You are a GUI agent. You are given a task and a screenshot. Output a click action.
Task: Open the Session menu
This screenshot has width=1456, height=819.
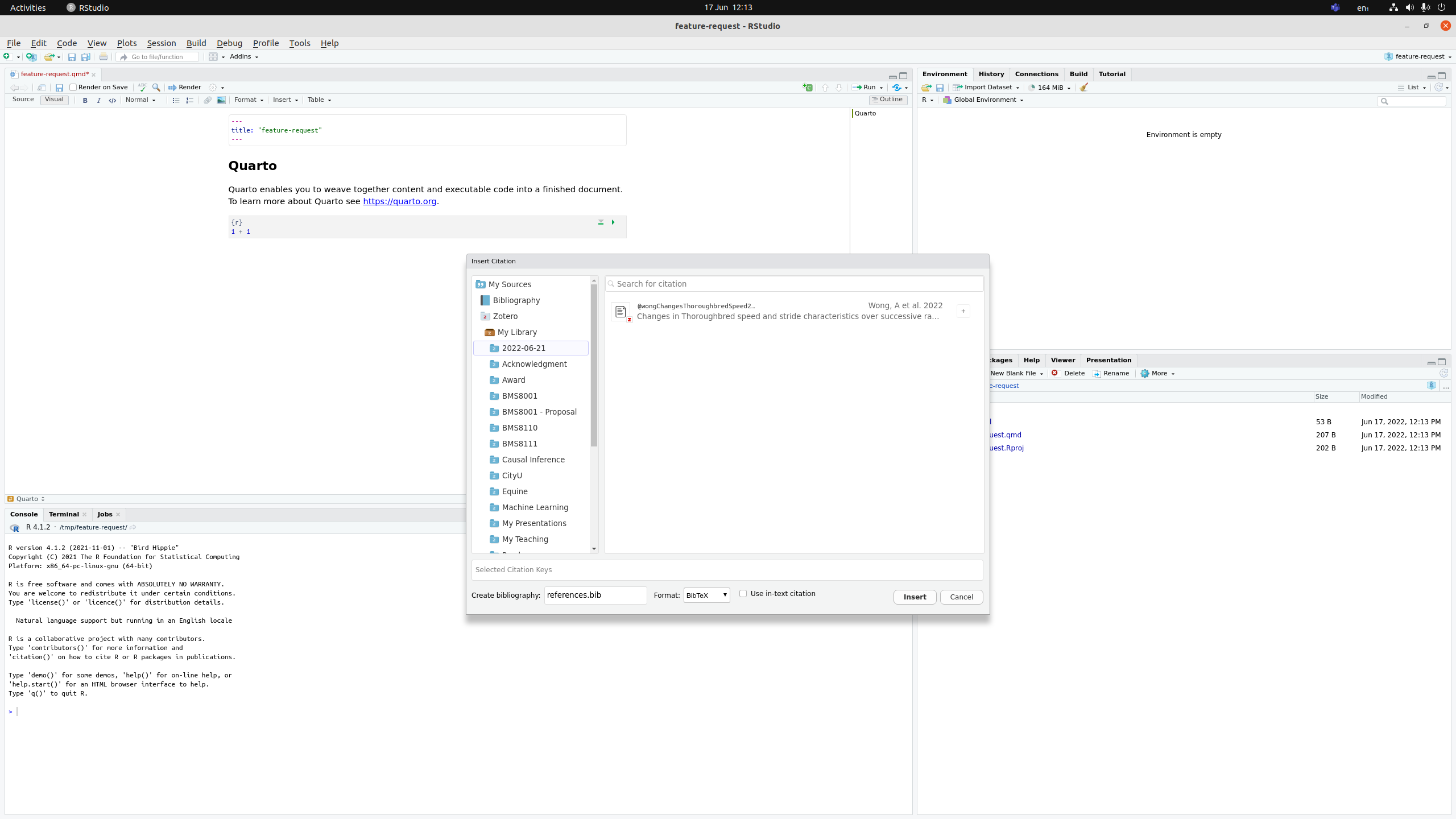tap(161, 43)
